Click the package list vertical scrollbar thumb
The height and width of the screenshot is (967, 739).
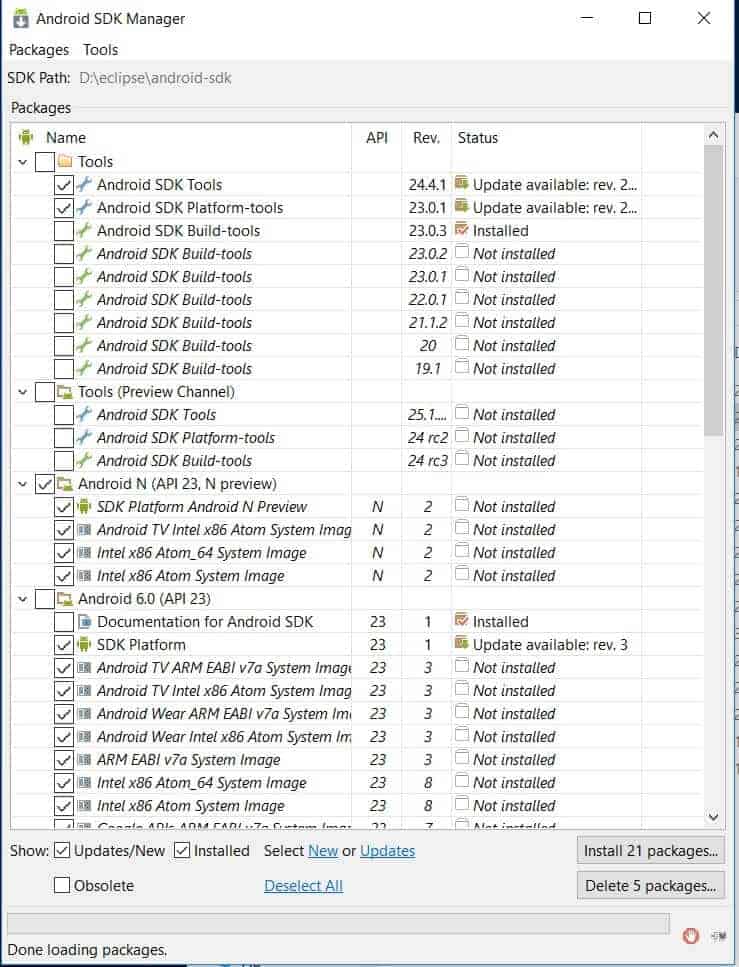pos(713,290)
